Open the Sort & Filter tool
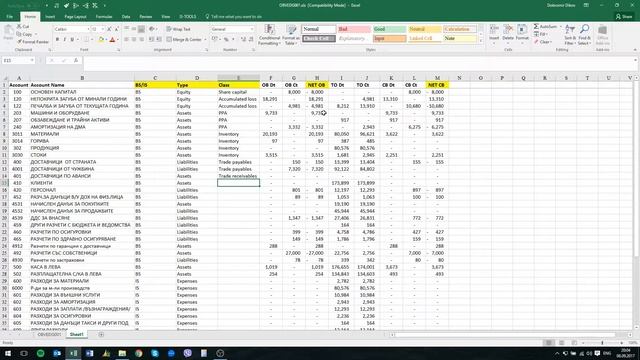 tap(569, 34)
